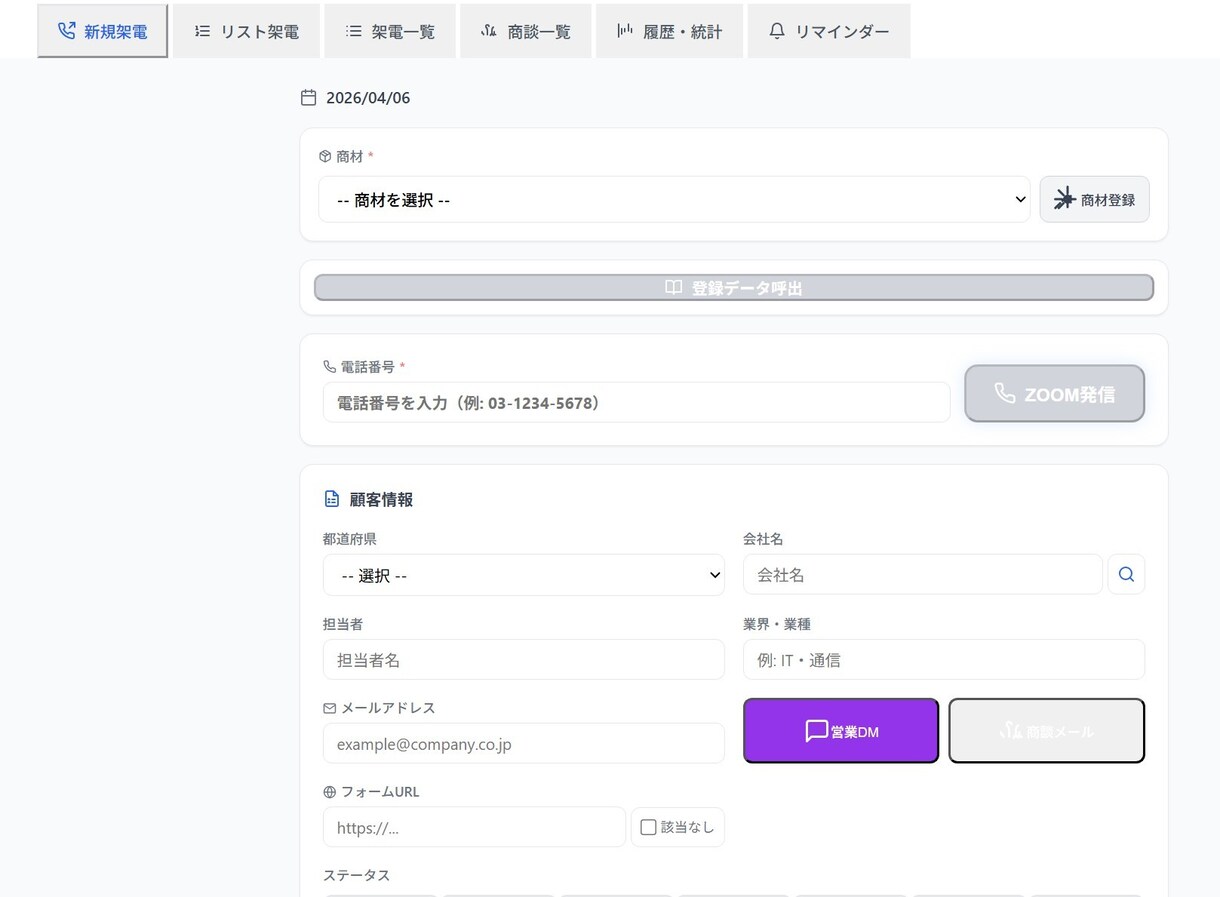Click the globe icon beside フォームURL label
The width and height of the screenshot is (1220, 897).
[329, 792]
